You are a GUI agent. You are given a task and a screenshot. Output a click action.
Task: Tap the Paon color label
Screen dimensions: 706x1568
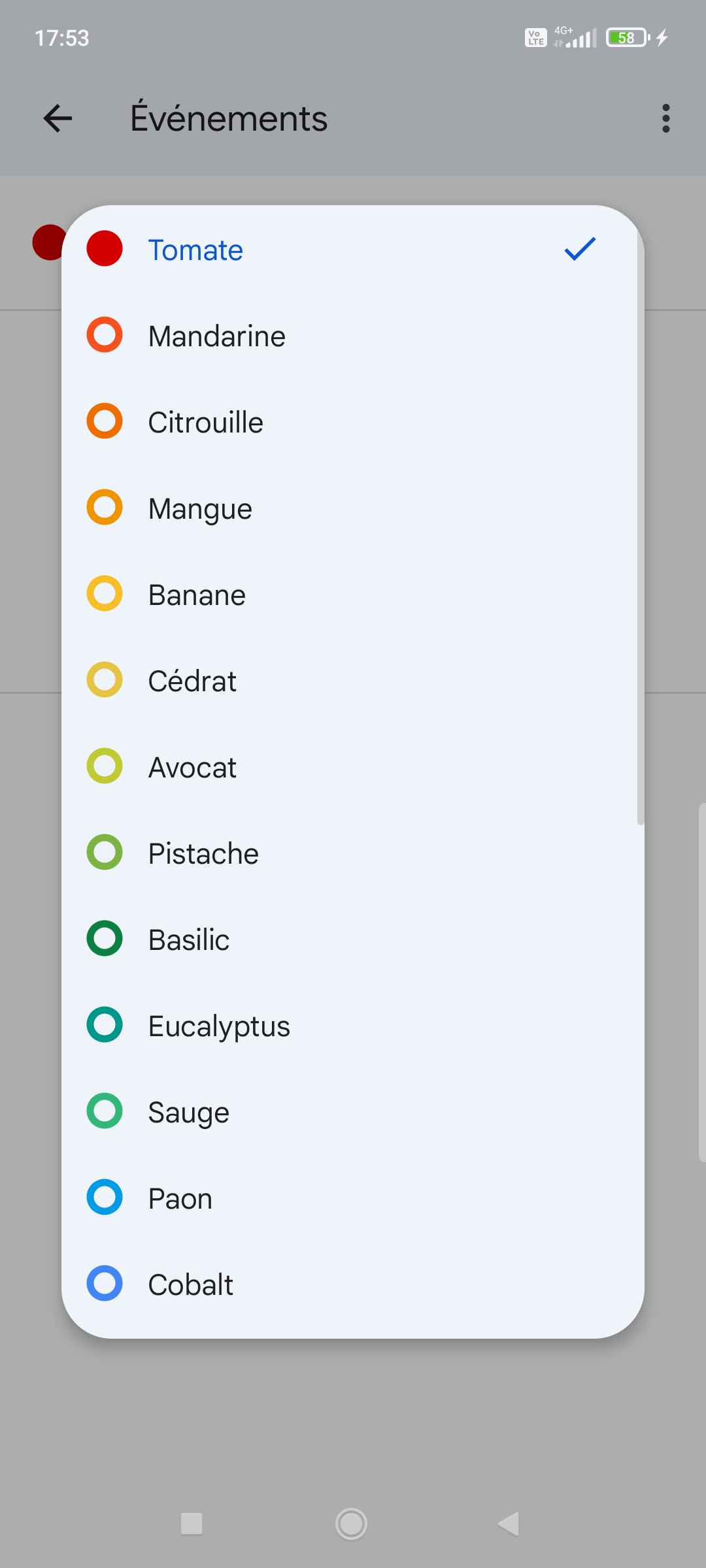click(180, 1198)
